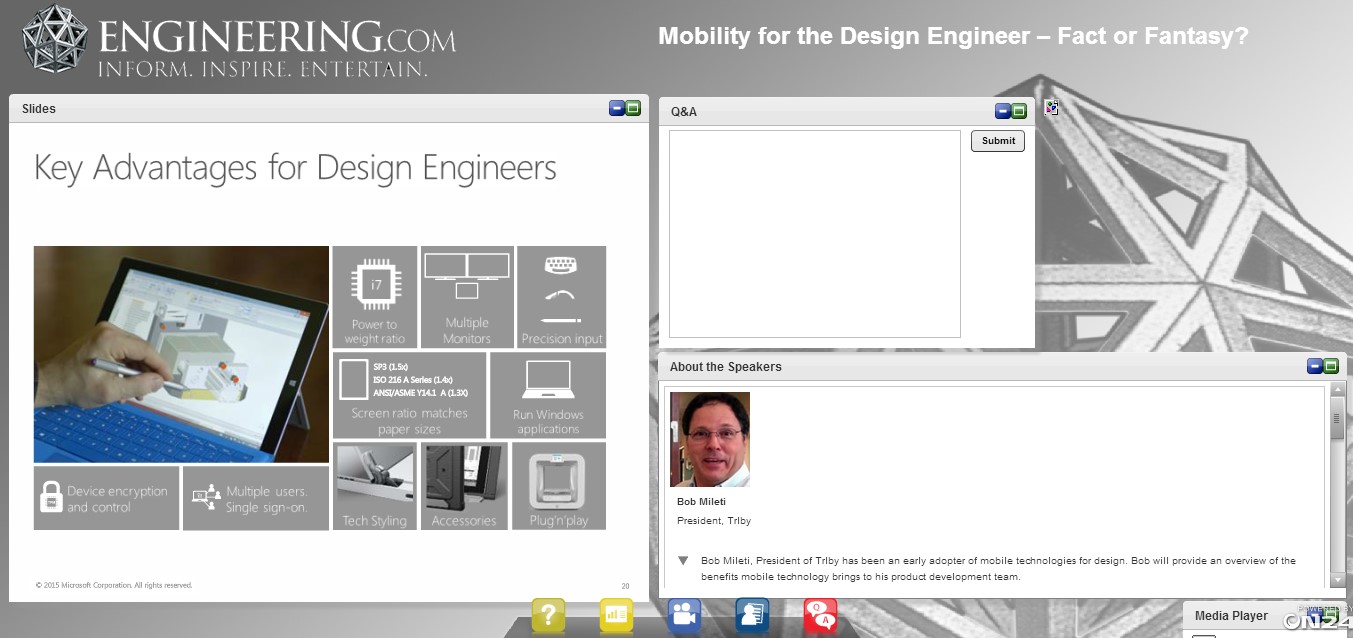This screenshot has width=1353, height=638.
Task: Maximize the Slides panel
Action: (x=633, y=108)
